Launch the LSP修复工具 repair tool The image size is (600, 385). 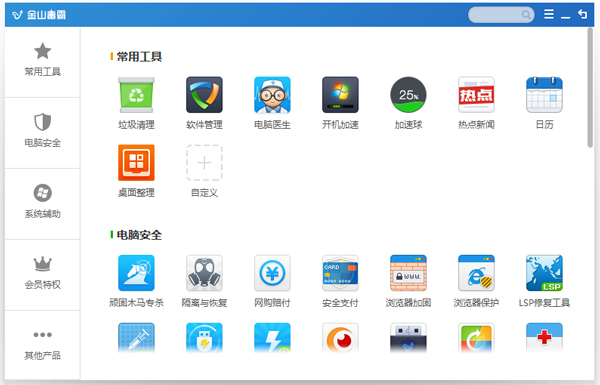click(x=544, y=273)
